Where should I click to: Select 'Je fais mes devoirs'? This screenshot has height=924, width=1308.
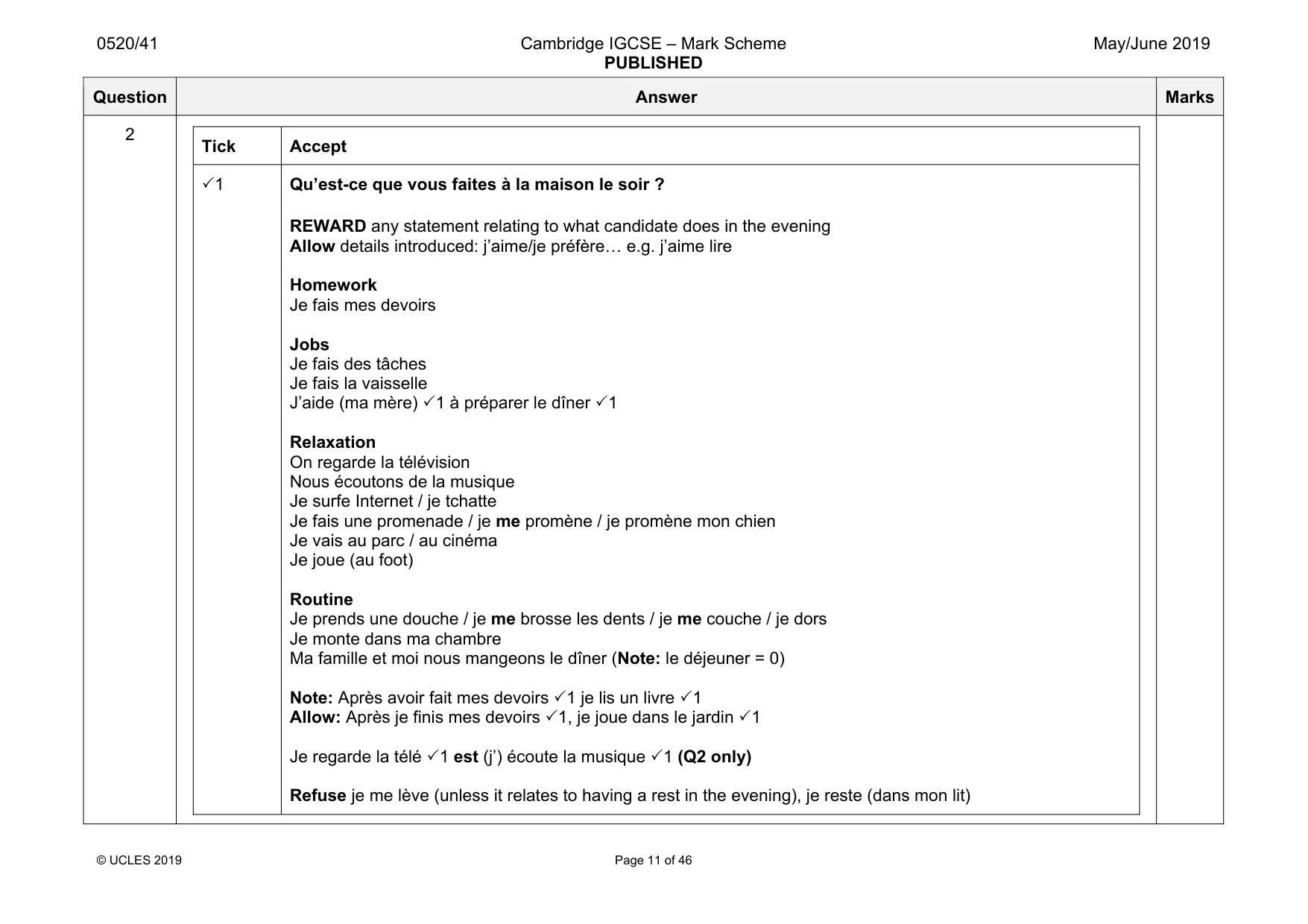tap(362, 306)
